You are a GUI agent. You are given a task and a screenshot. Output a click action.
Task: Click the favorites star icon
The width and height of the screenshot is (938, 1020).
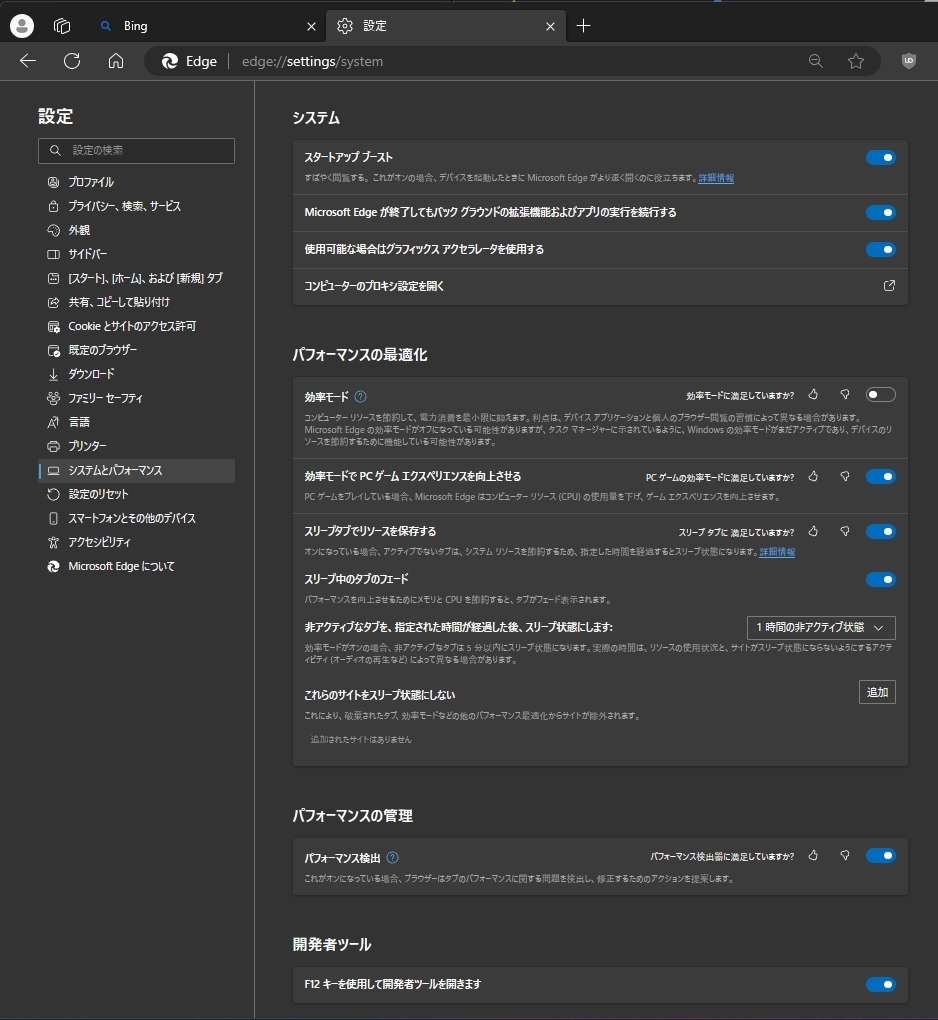coord(856,61)
